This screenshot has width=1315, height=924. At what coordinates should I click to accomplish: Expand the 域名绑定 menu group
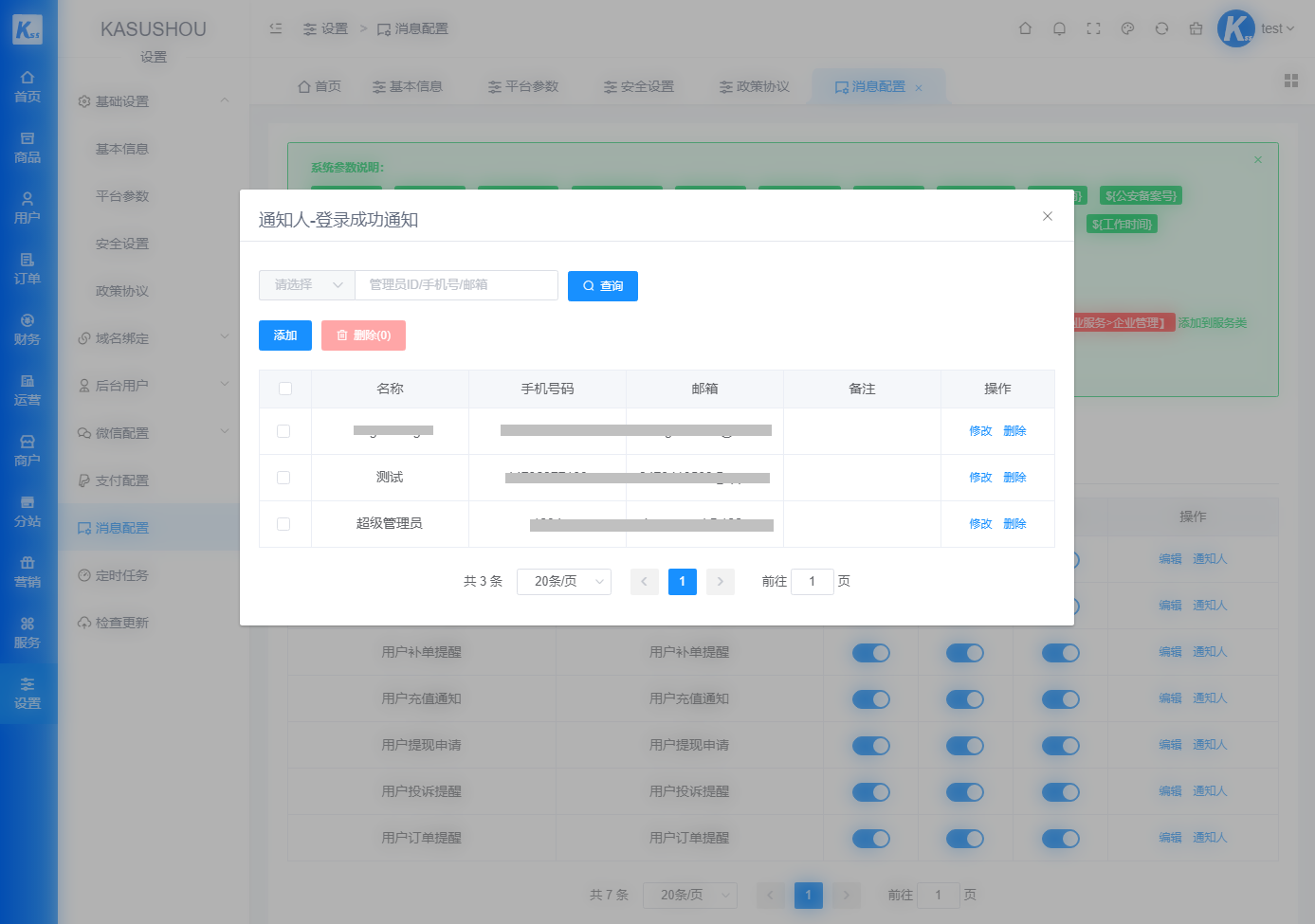click(153, 338)
